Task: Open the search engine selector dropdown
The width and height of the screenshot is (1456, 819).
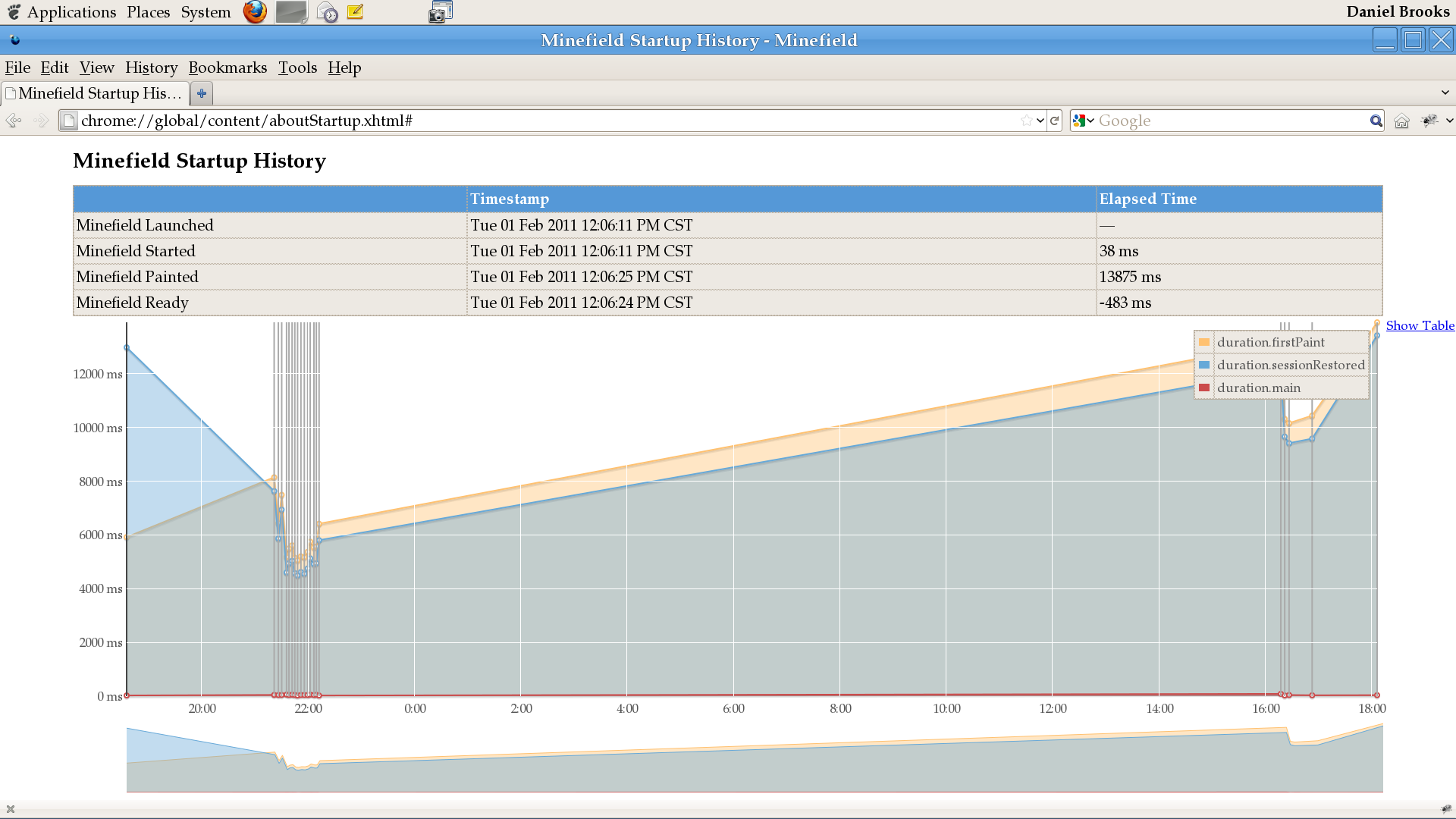Action: pos(1084,121)
